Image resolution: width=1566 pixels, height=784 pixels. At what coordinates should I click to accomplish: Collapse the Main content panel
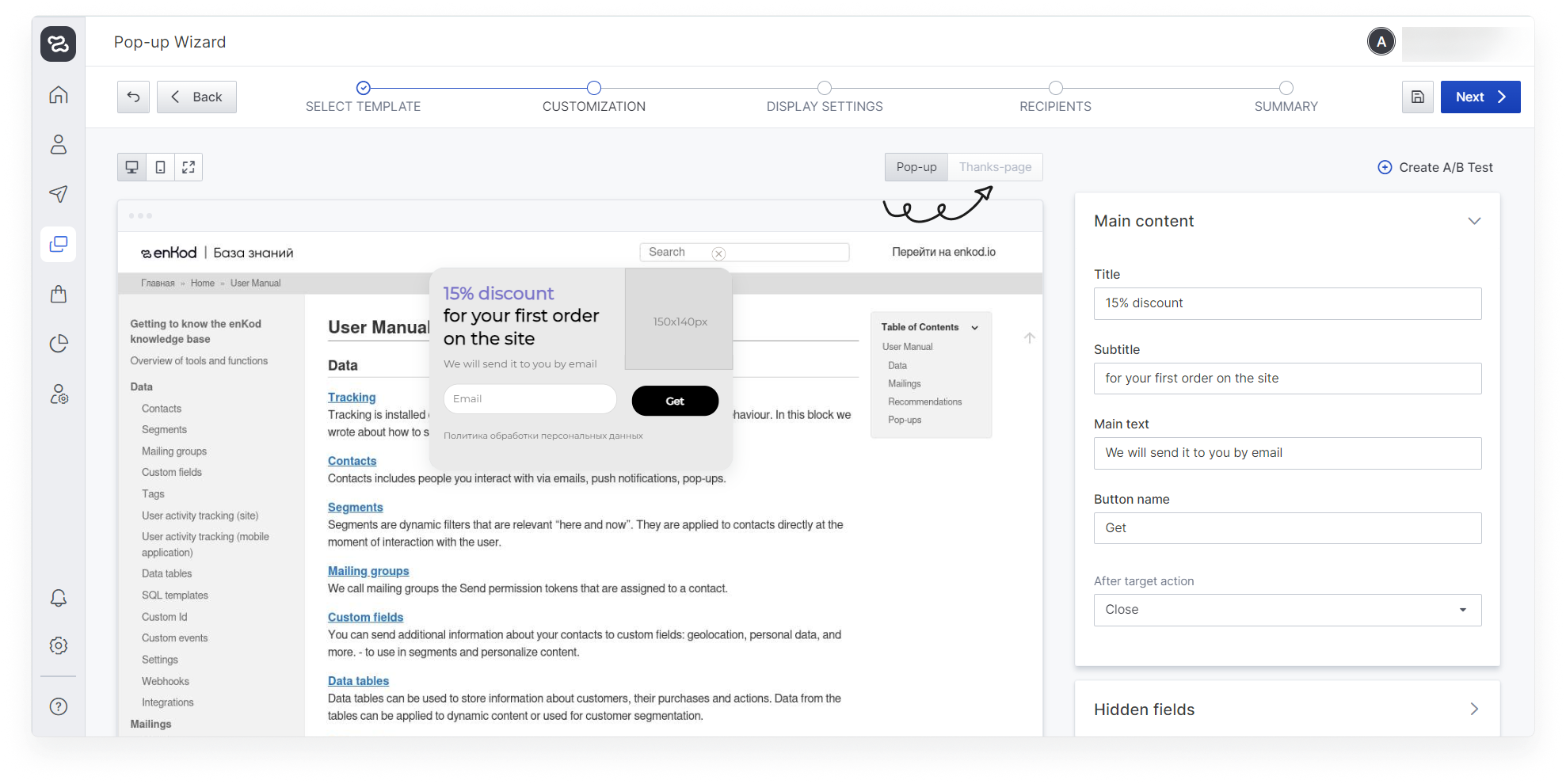tap(1473, 221)
